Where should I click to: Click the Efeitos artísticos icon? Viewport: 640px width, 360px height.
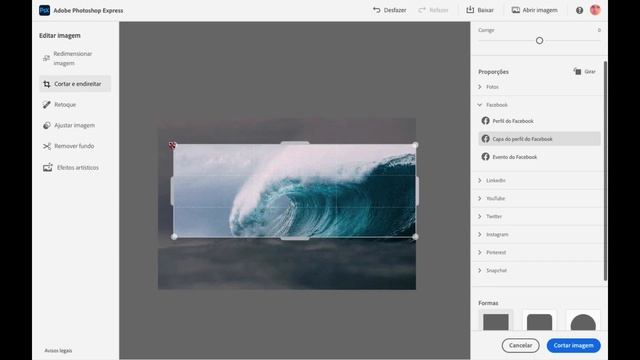click(48, 167)
